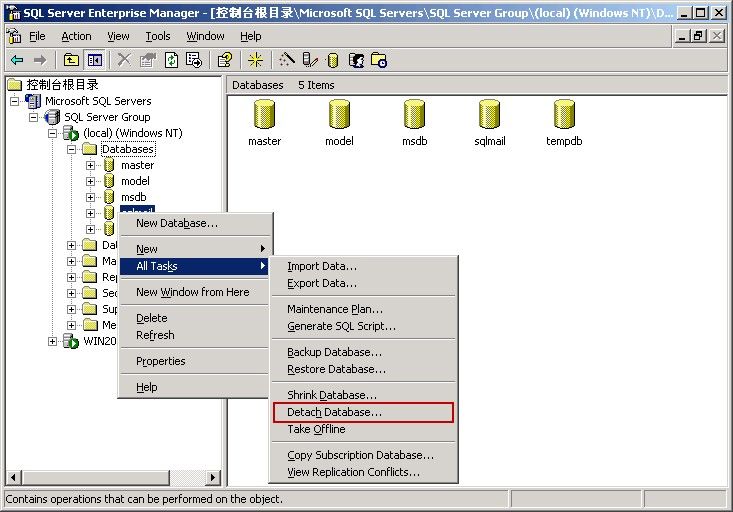Click the Properties toolbar icon
Viewport: 733px width, 512px height.
(x=148, y=60)
